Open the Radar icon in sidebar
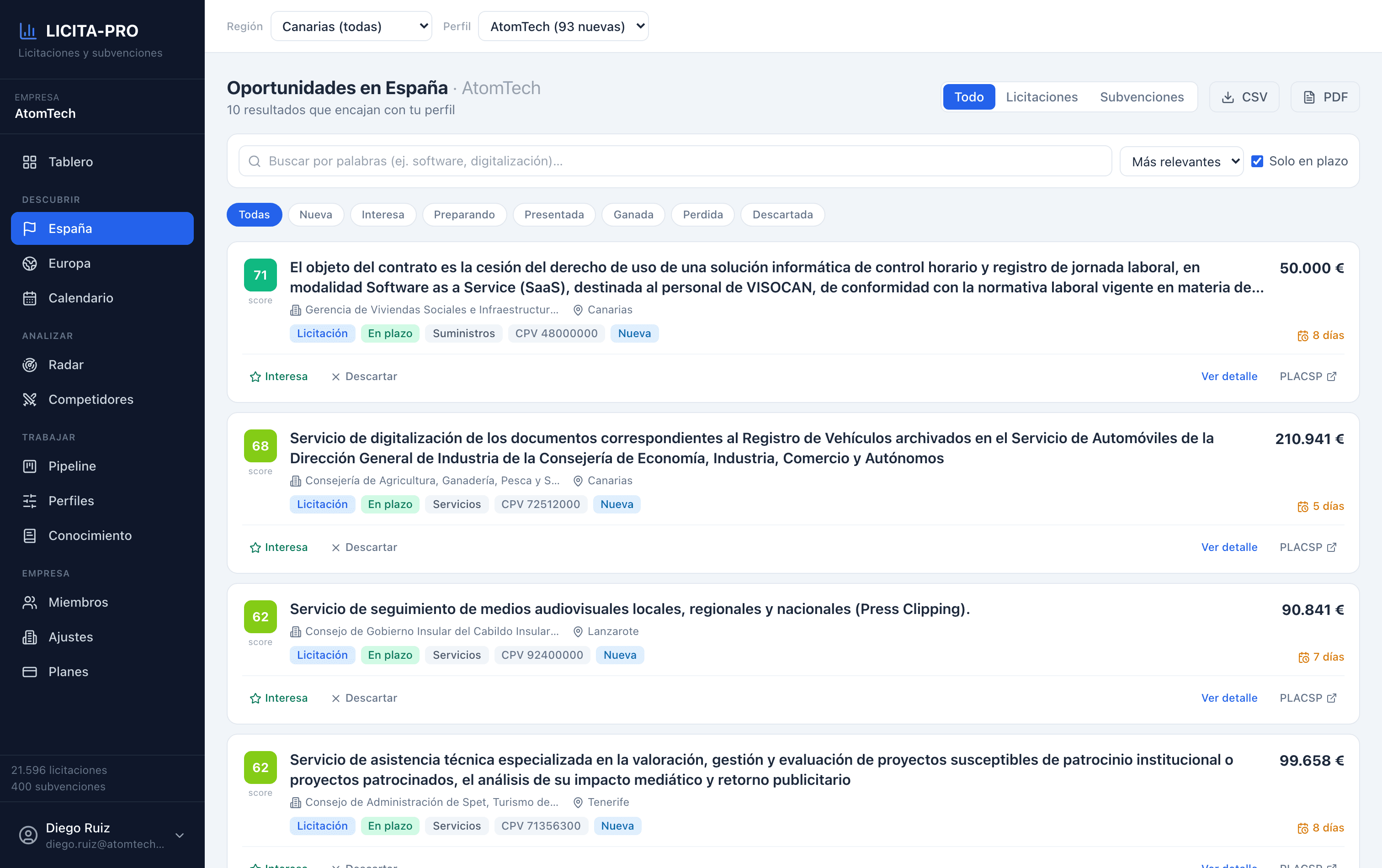Viewport: 1382px width, 868px height. pos(30,365)
